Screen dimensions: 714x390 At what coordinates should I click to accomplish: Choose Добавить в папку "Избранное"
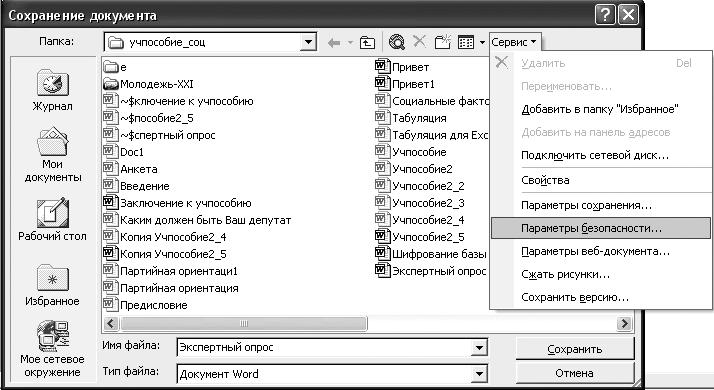pyautogui.click(x=600, y=109)
